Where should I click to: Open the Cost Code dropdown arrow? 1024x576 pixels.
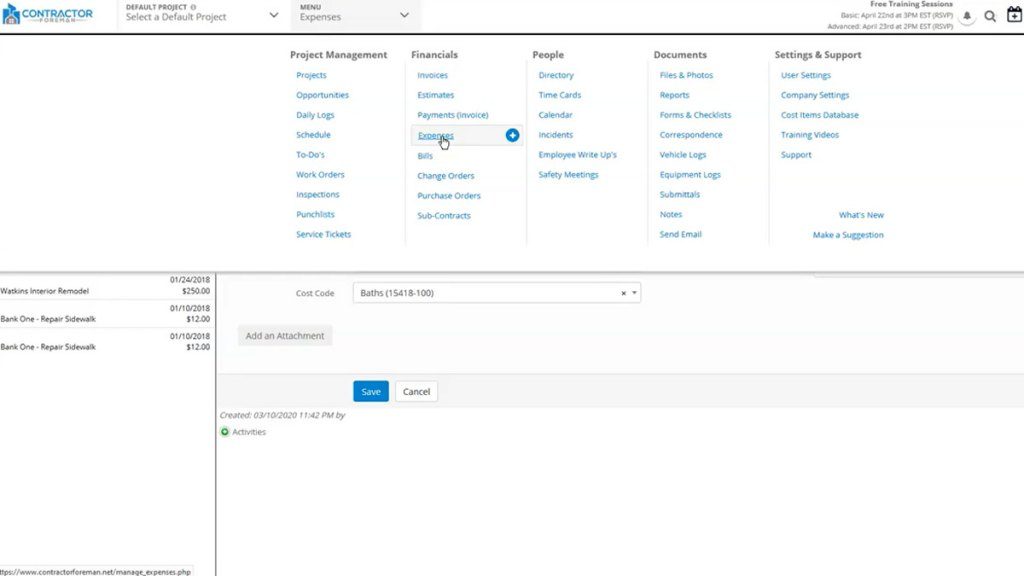[634, 292]
